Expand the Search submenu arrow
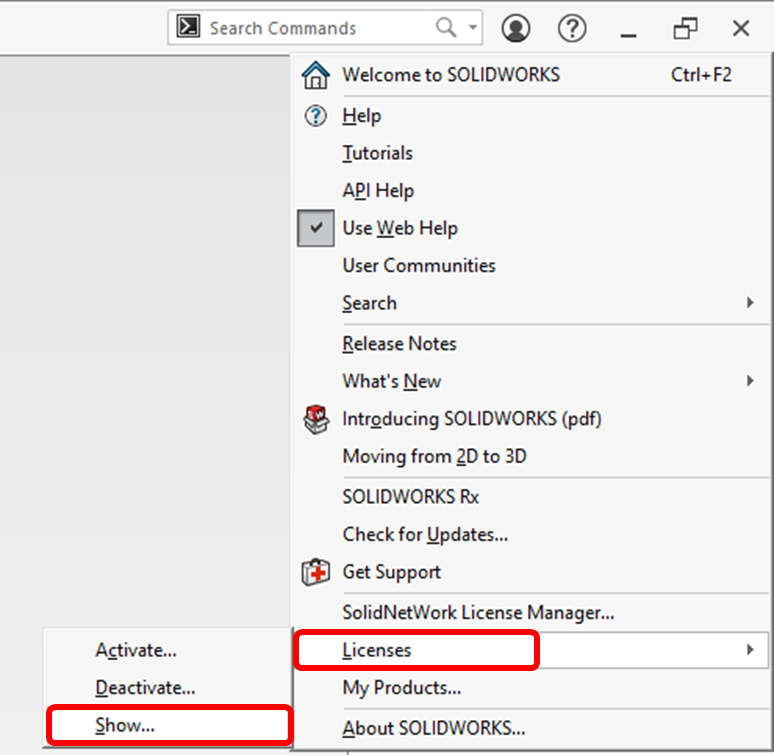Image resolution: width=774 pixels, height=755 pixels. point(750,302)
